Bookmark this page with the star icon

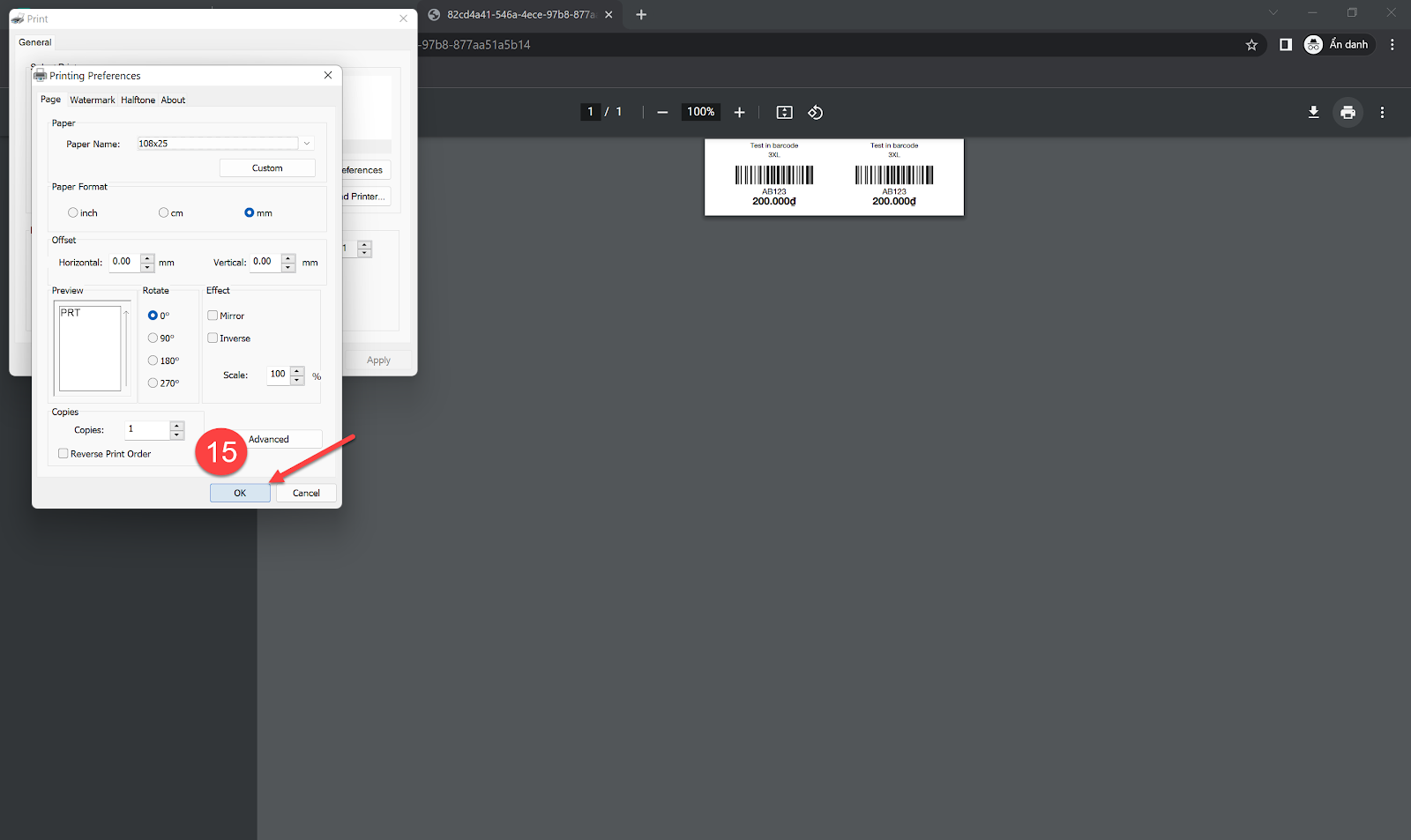pyautogui.click(x=1251, y=44)
